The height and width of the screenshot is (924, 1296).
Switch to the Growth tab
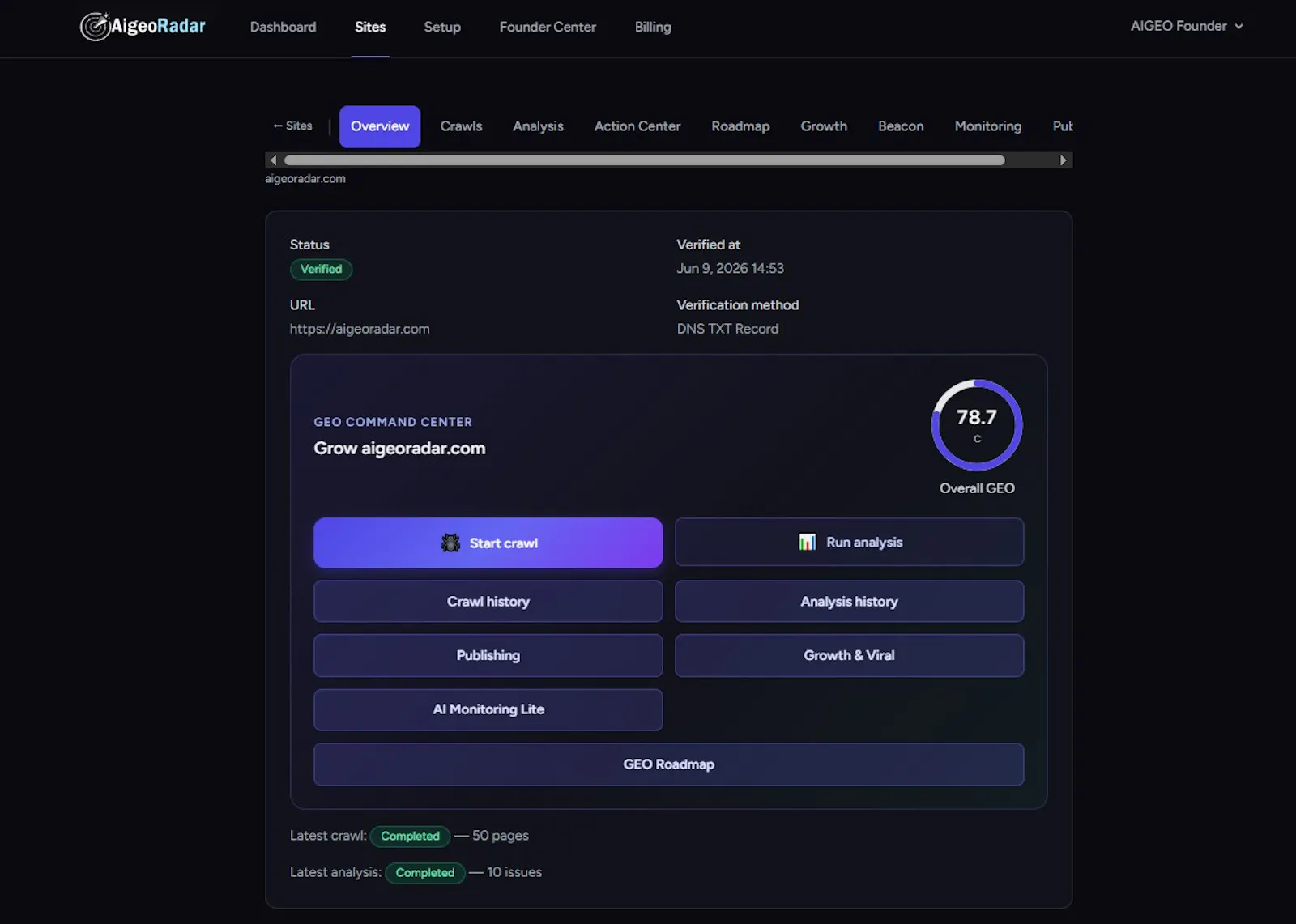pyautogui.click(x=824, y=126)
